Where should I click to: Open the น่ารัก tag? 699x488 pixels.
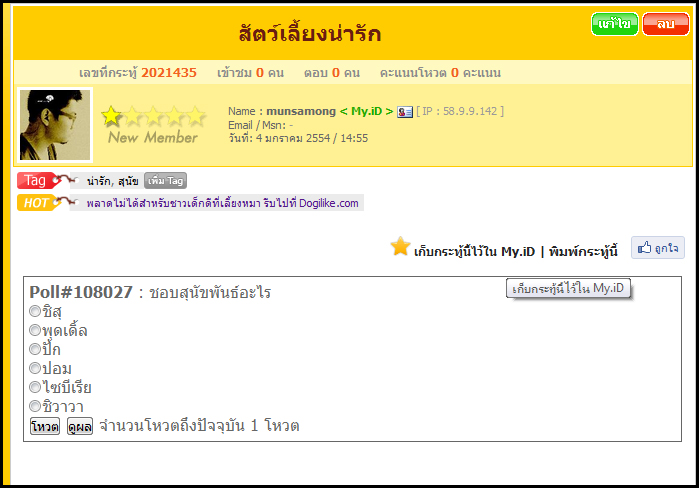[99, 181]
